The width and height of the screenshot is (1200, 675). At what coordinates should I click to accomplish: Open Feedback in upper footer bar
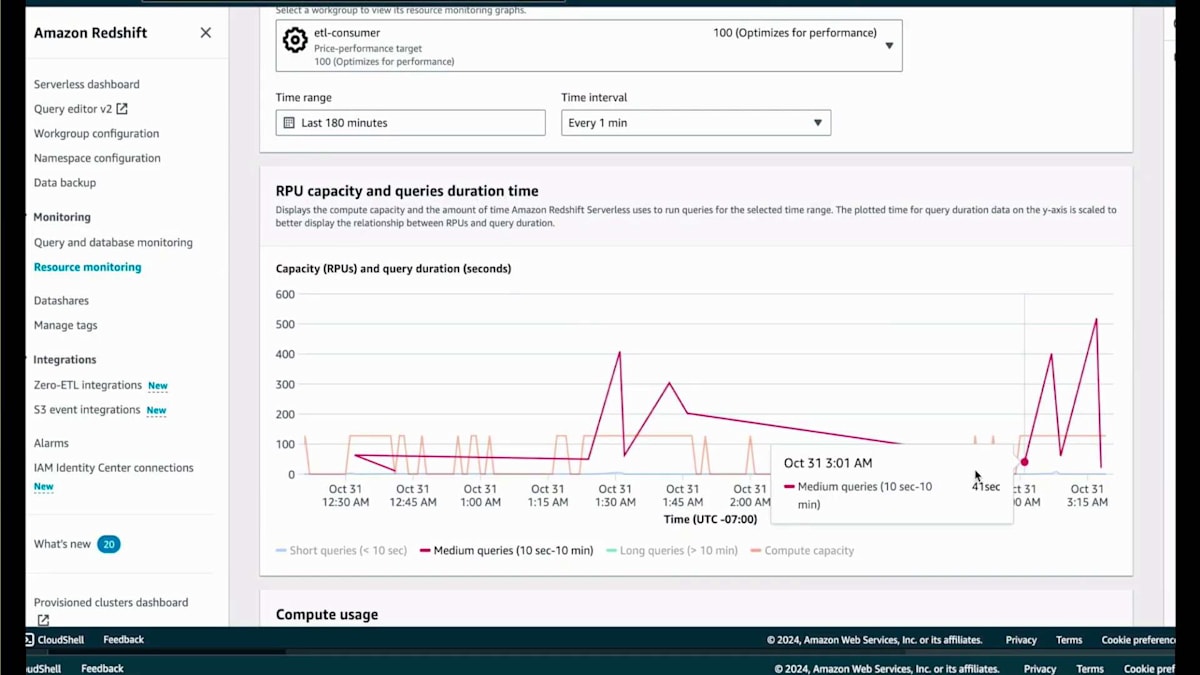(x=124, y=640)
